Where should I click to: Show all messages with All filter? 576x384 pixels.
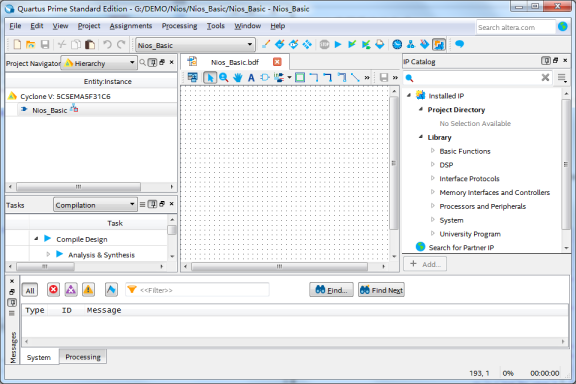coord(30,290)
